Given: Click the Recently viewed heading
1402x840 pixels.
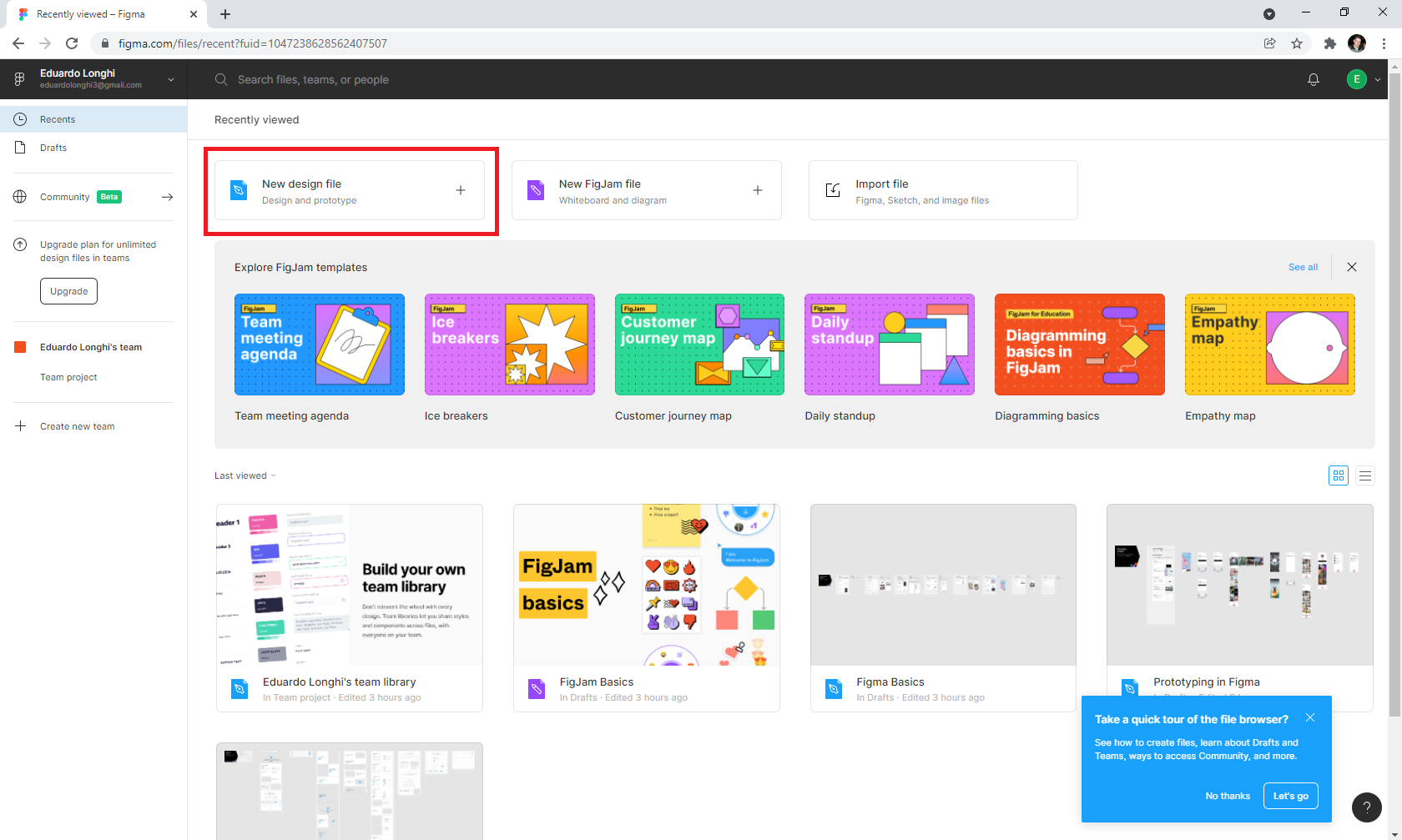Looking at the screenshot, I should tap(256, 119).
